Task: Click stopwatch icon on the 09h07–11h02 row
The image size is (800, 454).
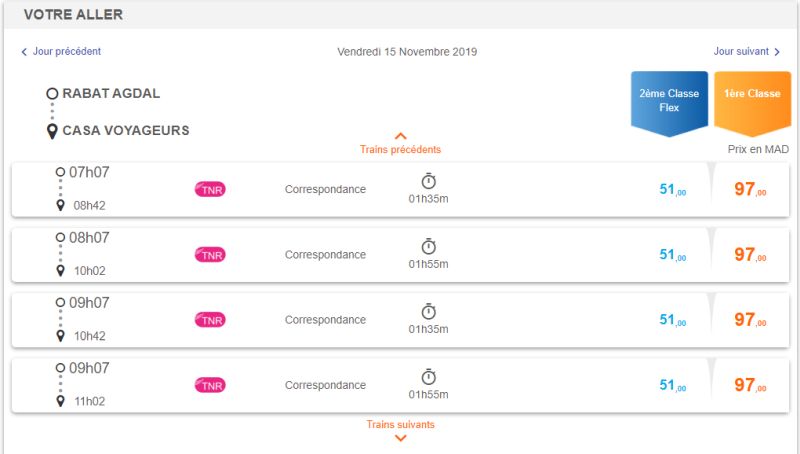Action: click(x=429, y=377)
